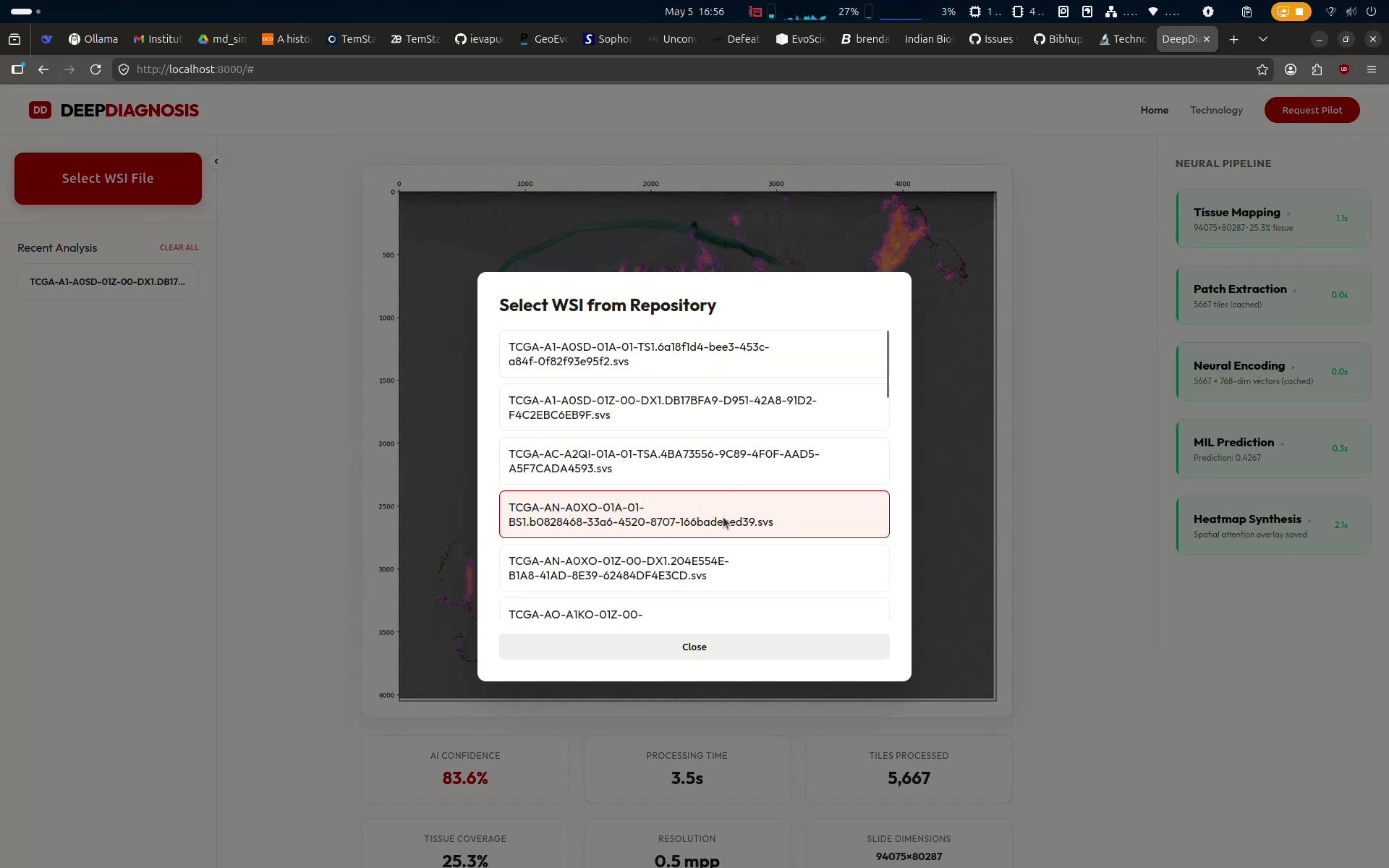Switch to the Bibhup GitHub tab
Image resolution: width=1389 pixels, height=868 pixels.
[x=1058, y=39]
